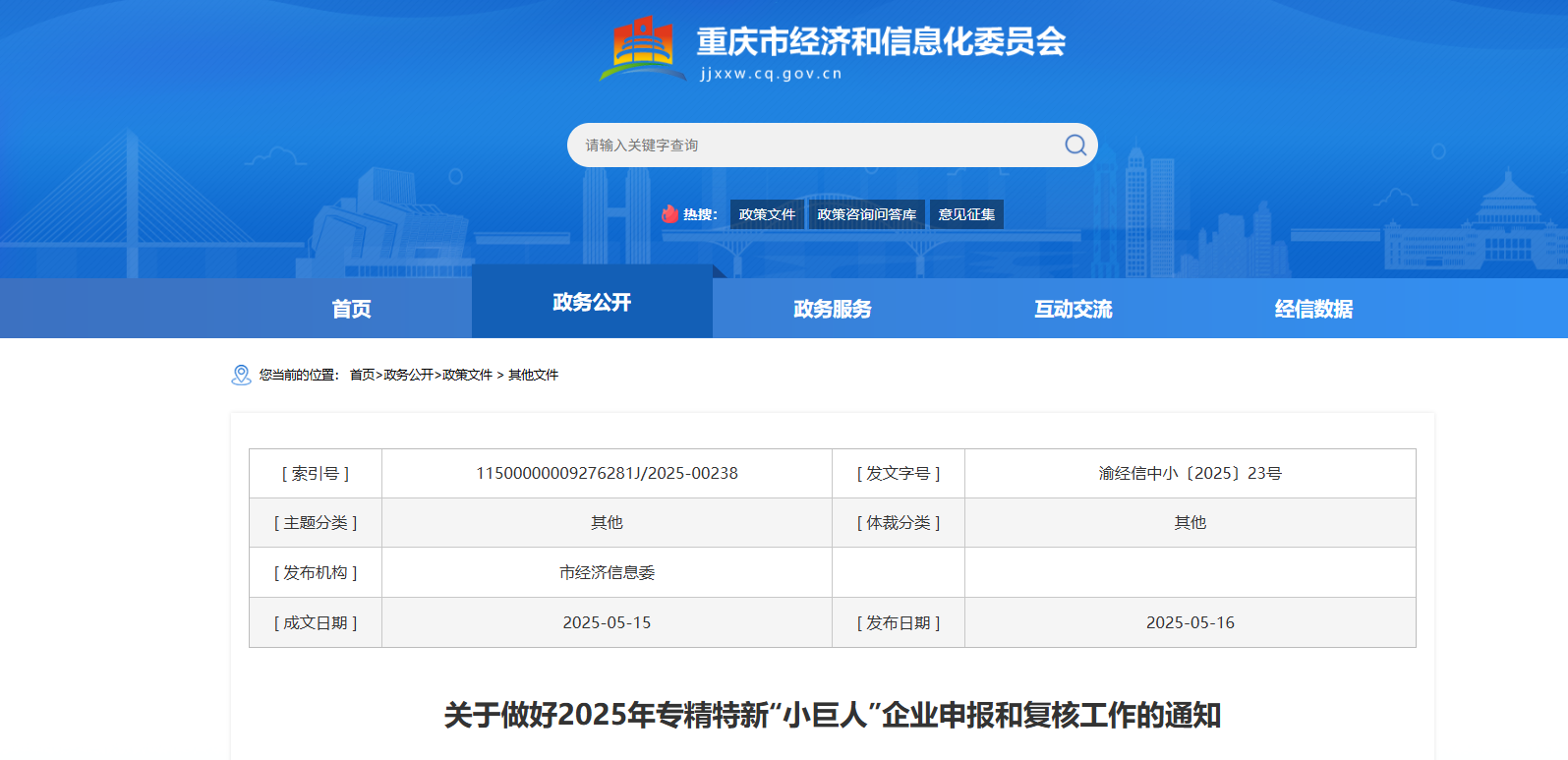
Task: Click the article headline about 专精特新“小巨人”
Action: [832, 715]
